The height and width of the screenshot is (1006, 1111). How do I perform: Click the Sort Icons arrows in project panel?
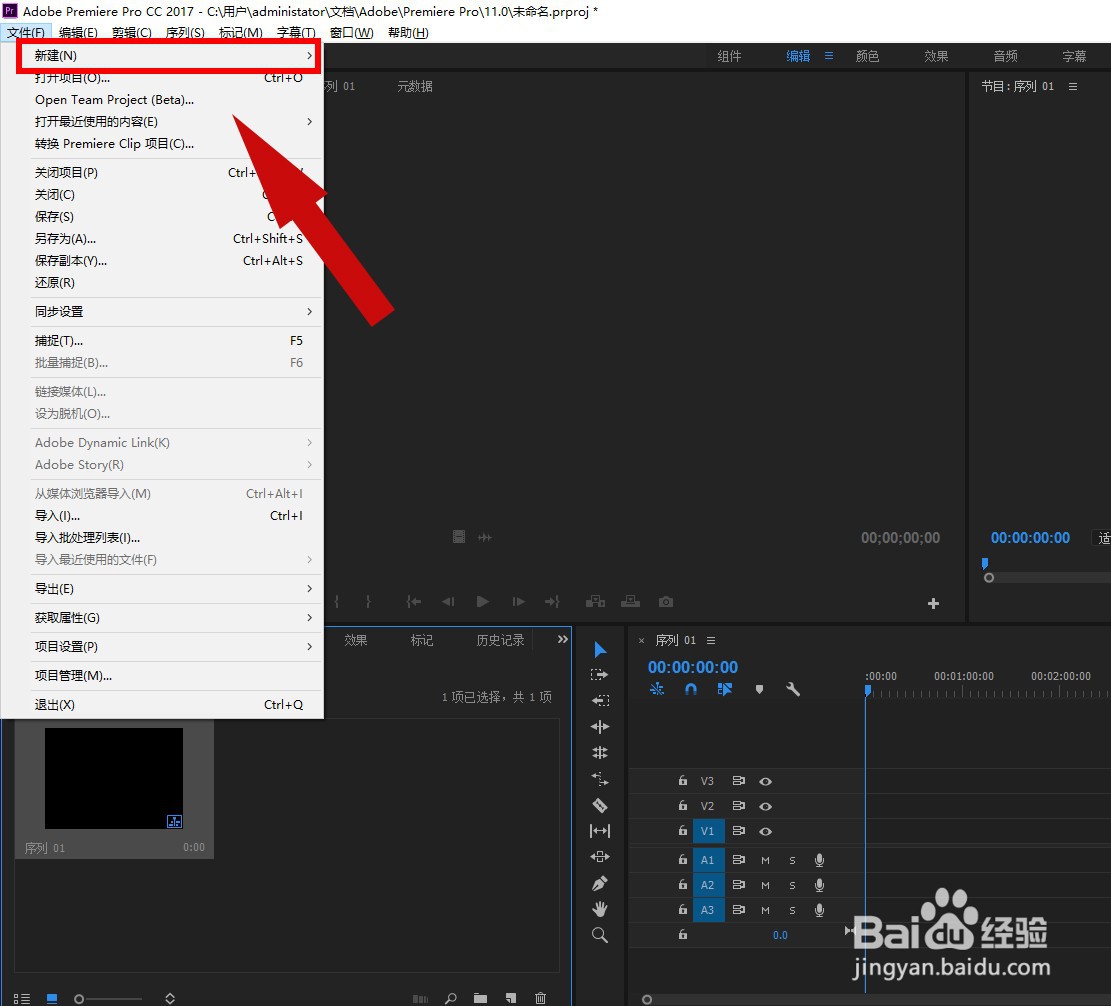point(170,998)
